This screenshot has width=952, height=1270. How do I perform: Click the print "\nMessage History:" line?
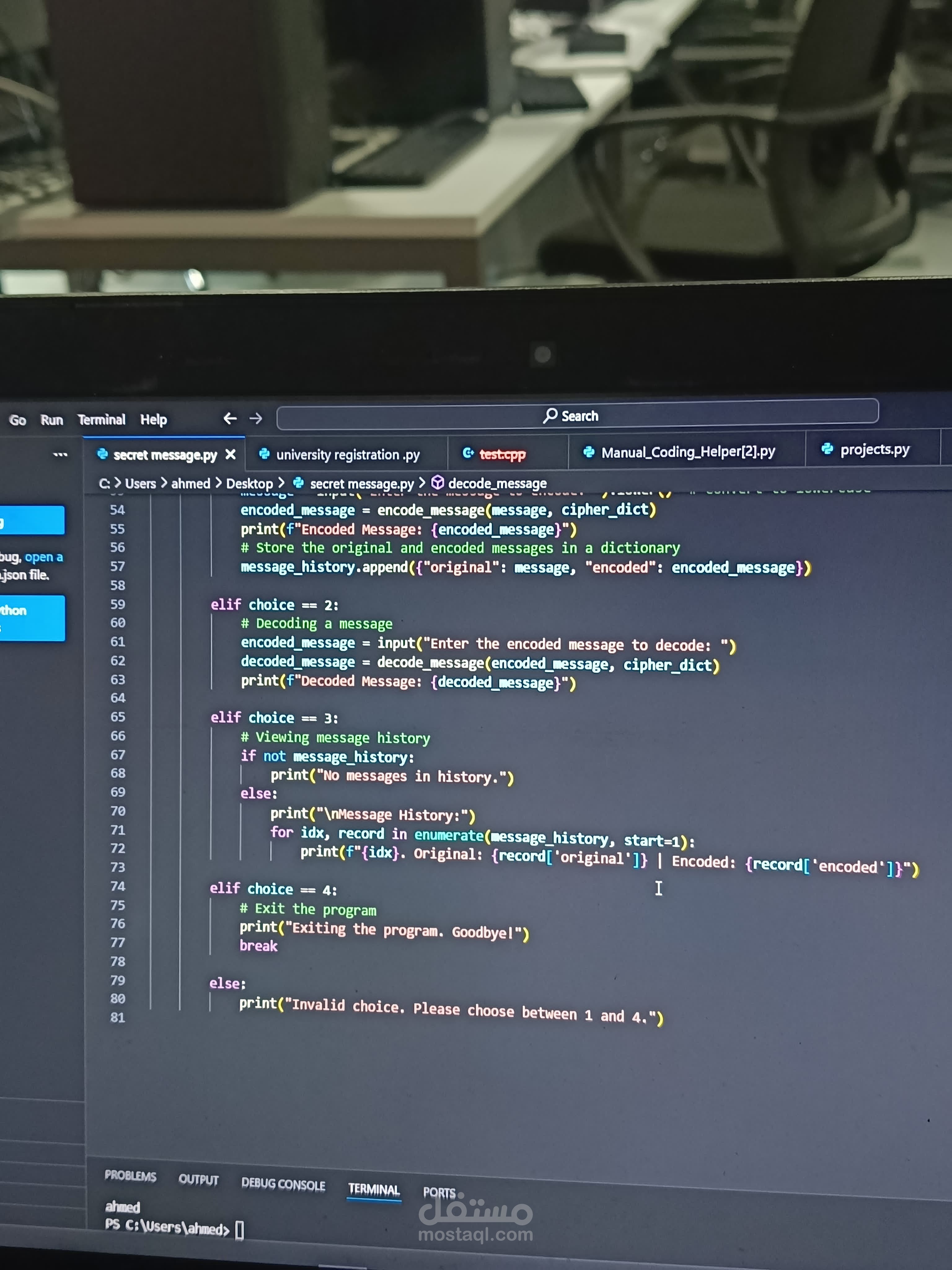pos(373,814)
